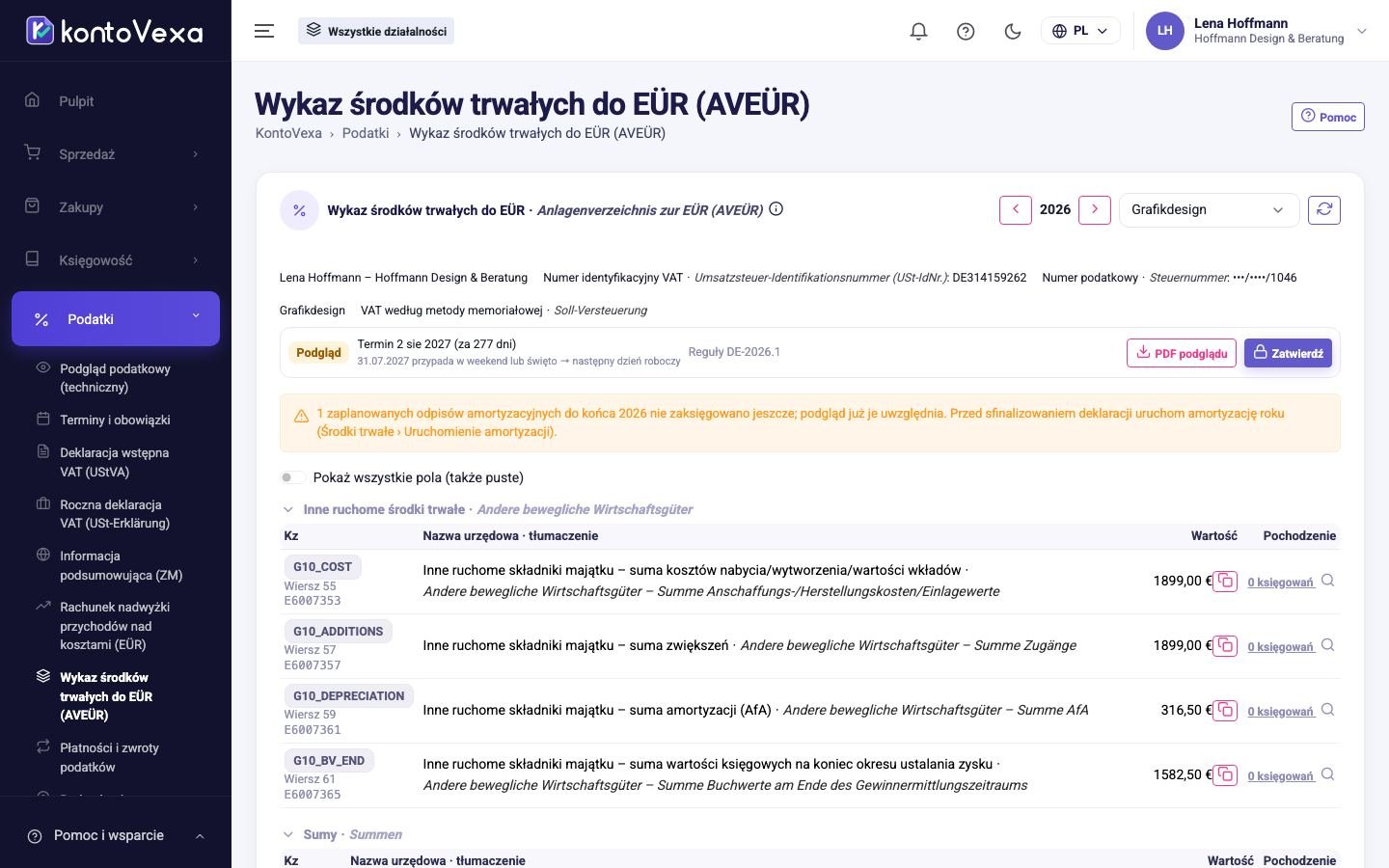The width and height of the screenshot is (1389, 868).
Task: Go to previous year 2025
Action: tap(1016, 209)
